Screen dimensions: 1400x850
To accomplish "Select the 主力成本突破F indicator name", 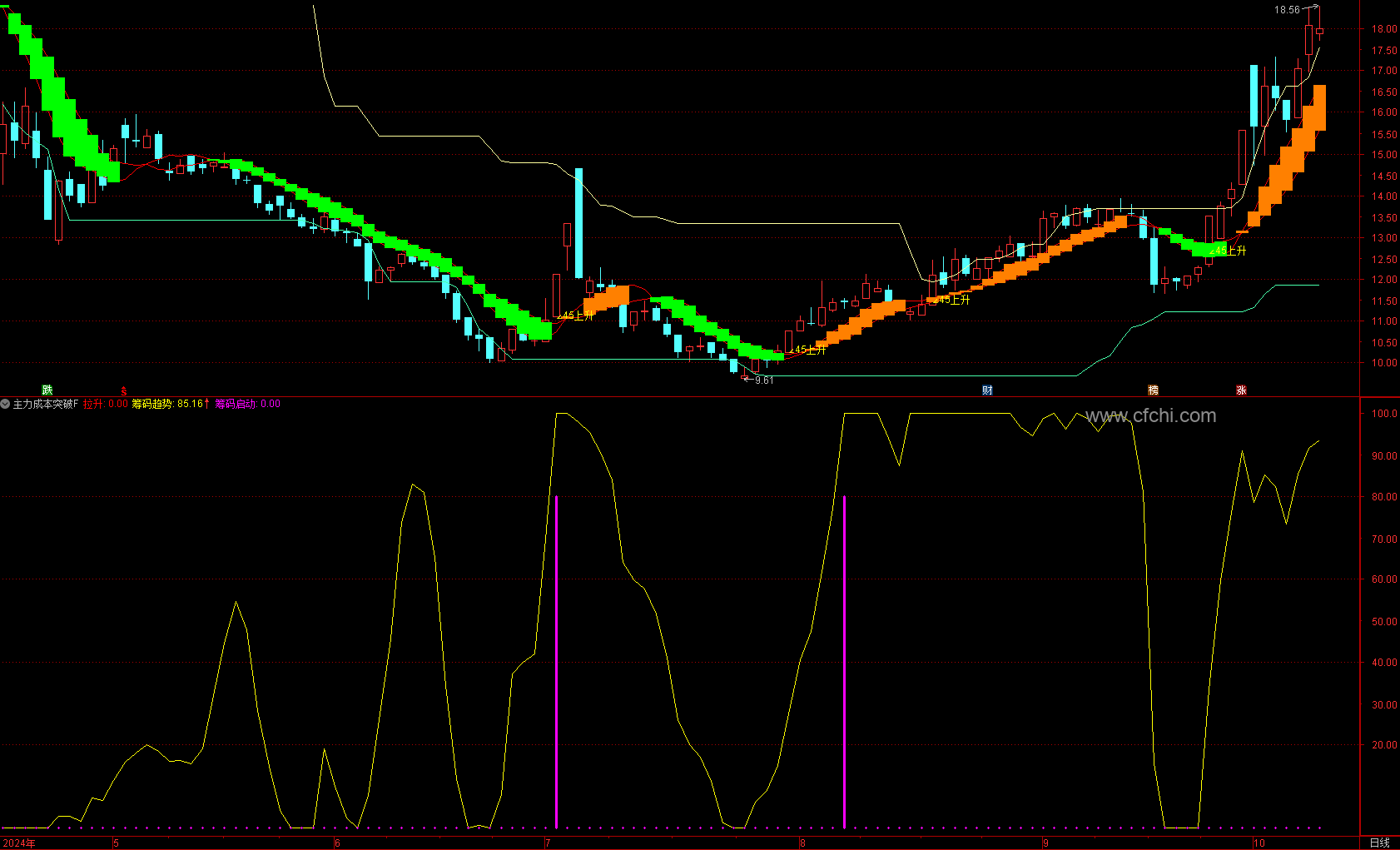I will [45, 404].
